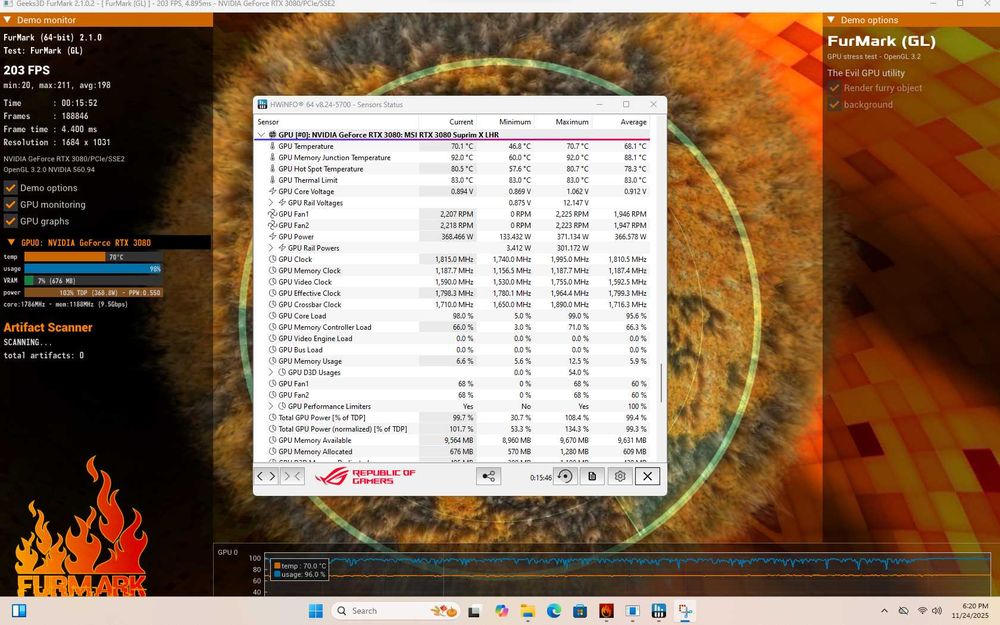Image resolution: width=1000 pixels, height=625 pixels.
Task: Click the Current column header
Action: tap(448, 122)
